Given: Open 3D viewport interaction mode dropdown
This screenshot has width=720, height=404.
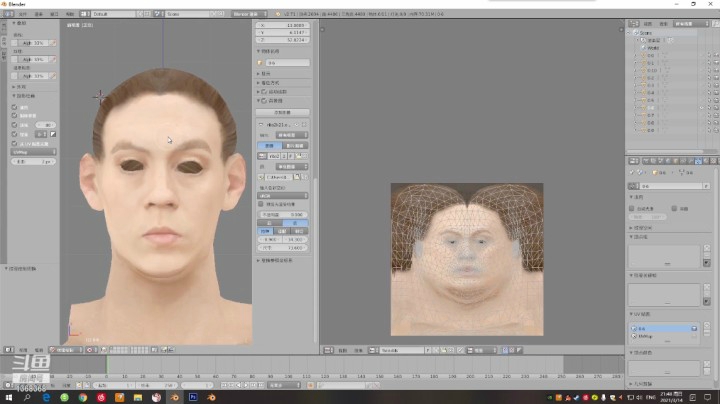Looking at the screenshot, I should [x=66, y=350].
